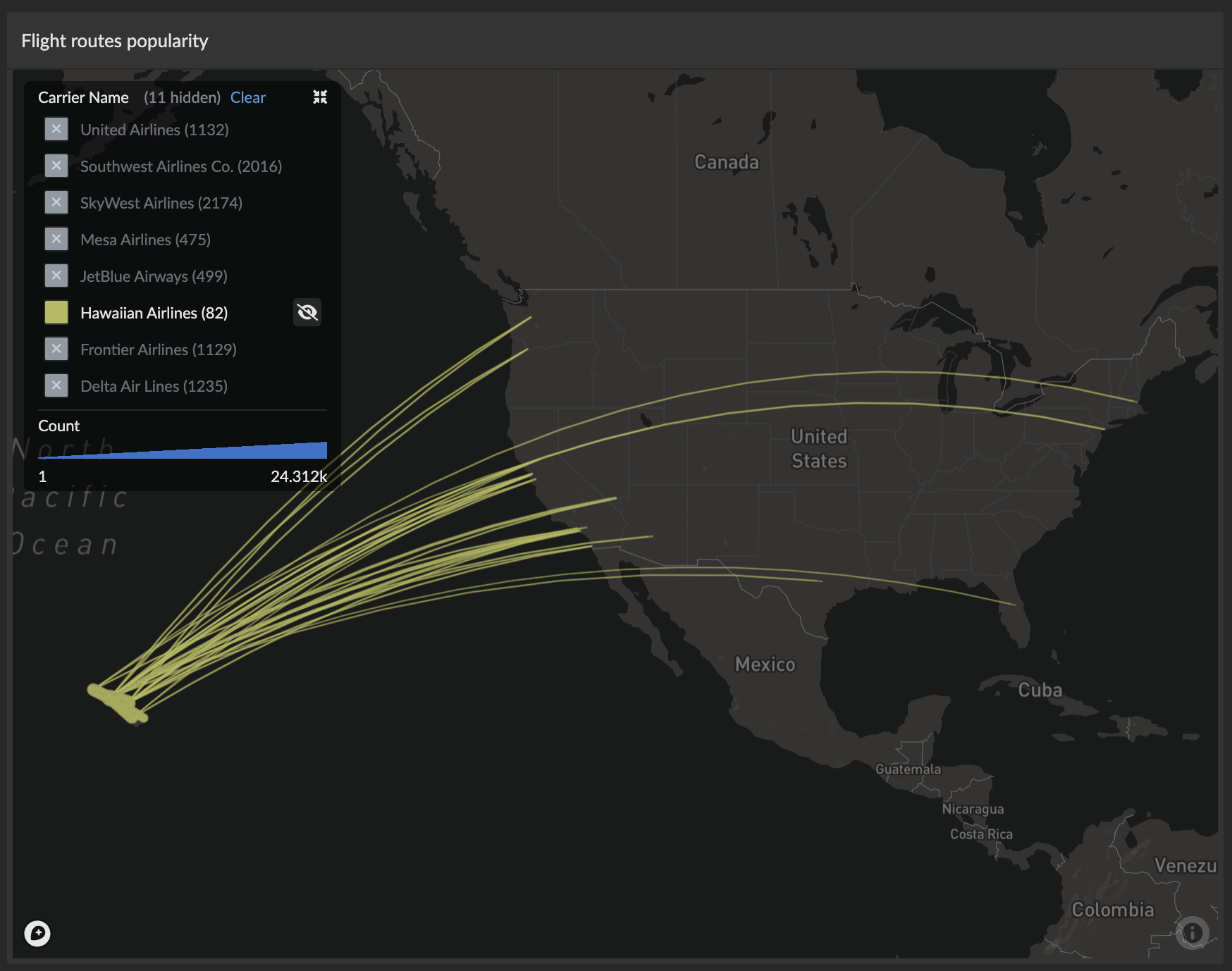Viewport: 1232px width, 971px height.
Task: Click the X box for Mesa Airlines
Action: 56,240
